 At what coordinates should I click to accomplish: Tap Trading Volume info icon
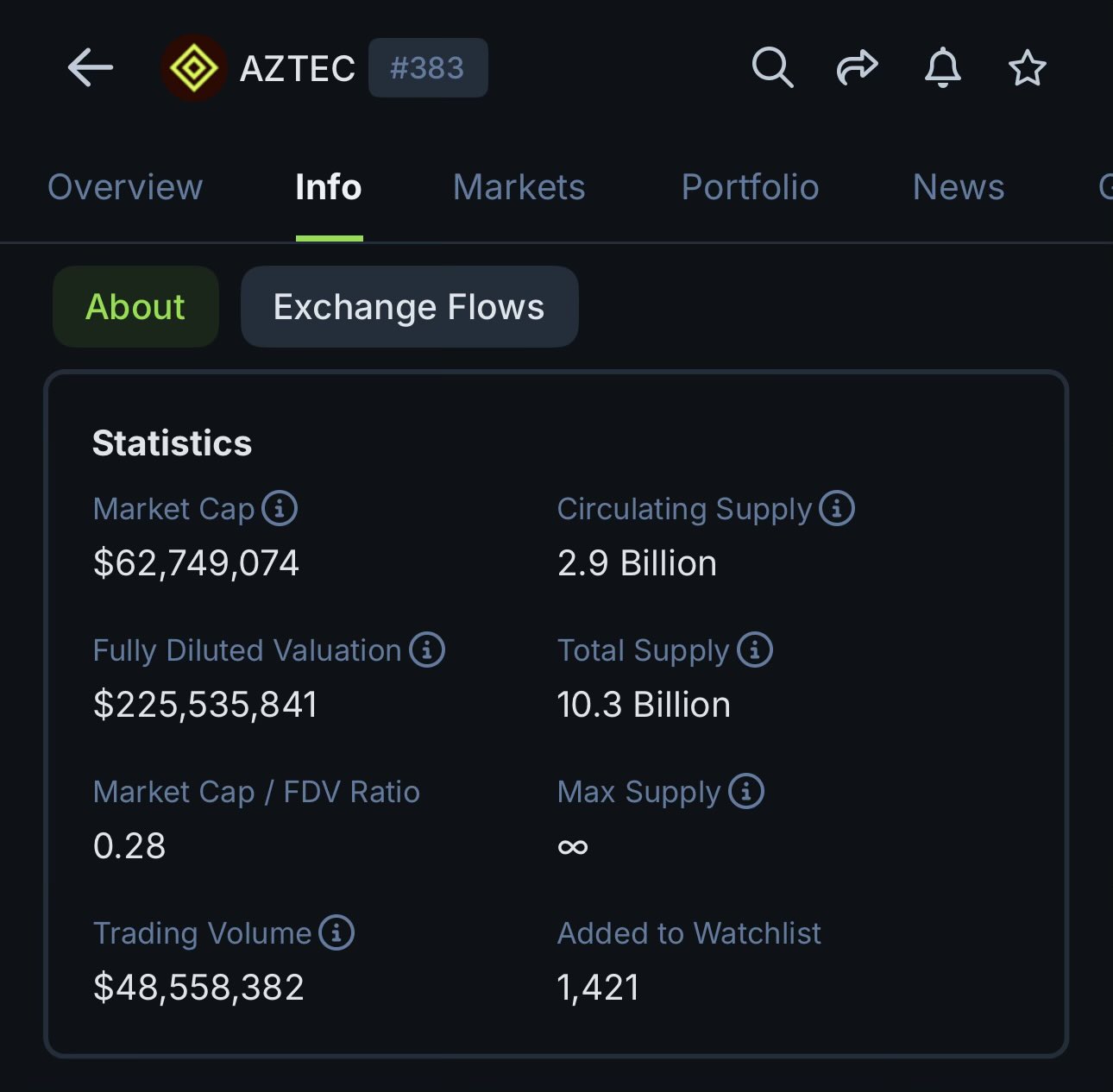coord(336,932)
